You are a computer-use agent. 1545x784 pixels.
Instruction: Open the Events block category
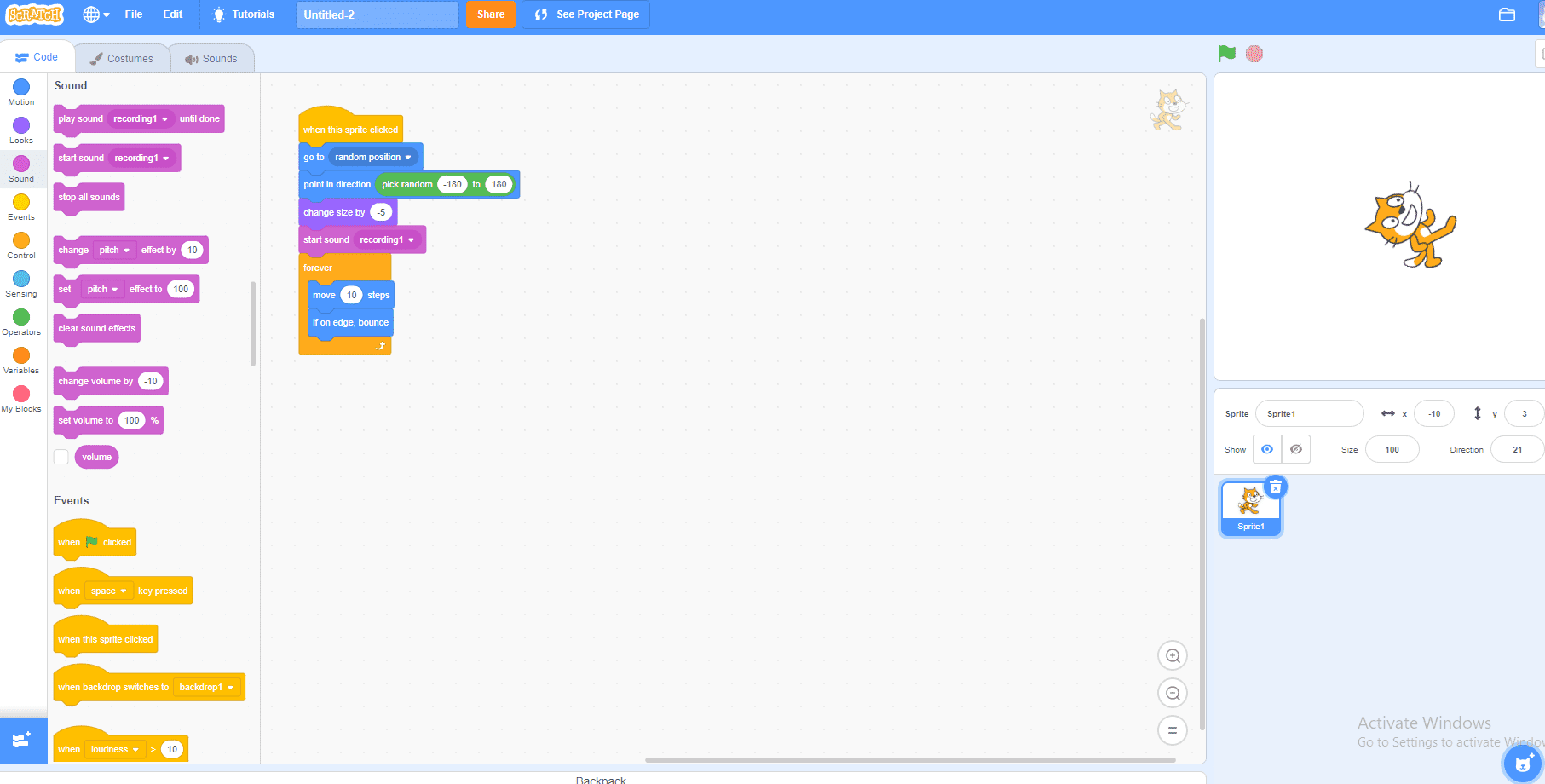tap(20, 205)
